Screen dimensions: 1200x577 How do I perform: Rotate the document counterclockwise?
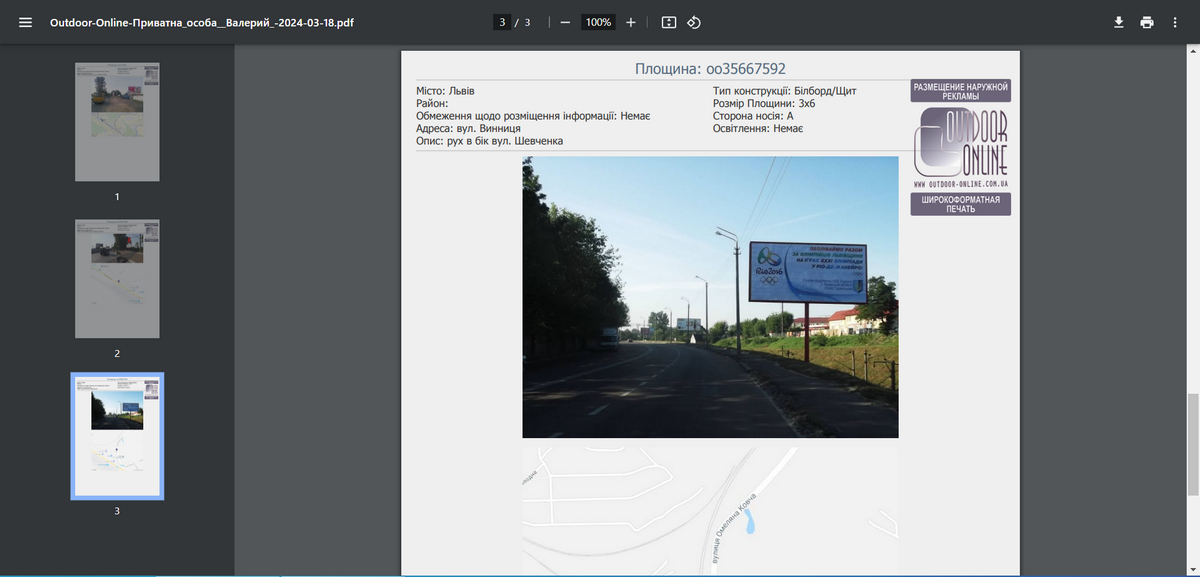(694, 22)
